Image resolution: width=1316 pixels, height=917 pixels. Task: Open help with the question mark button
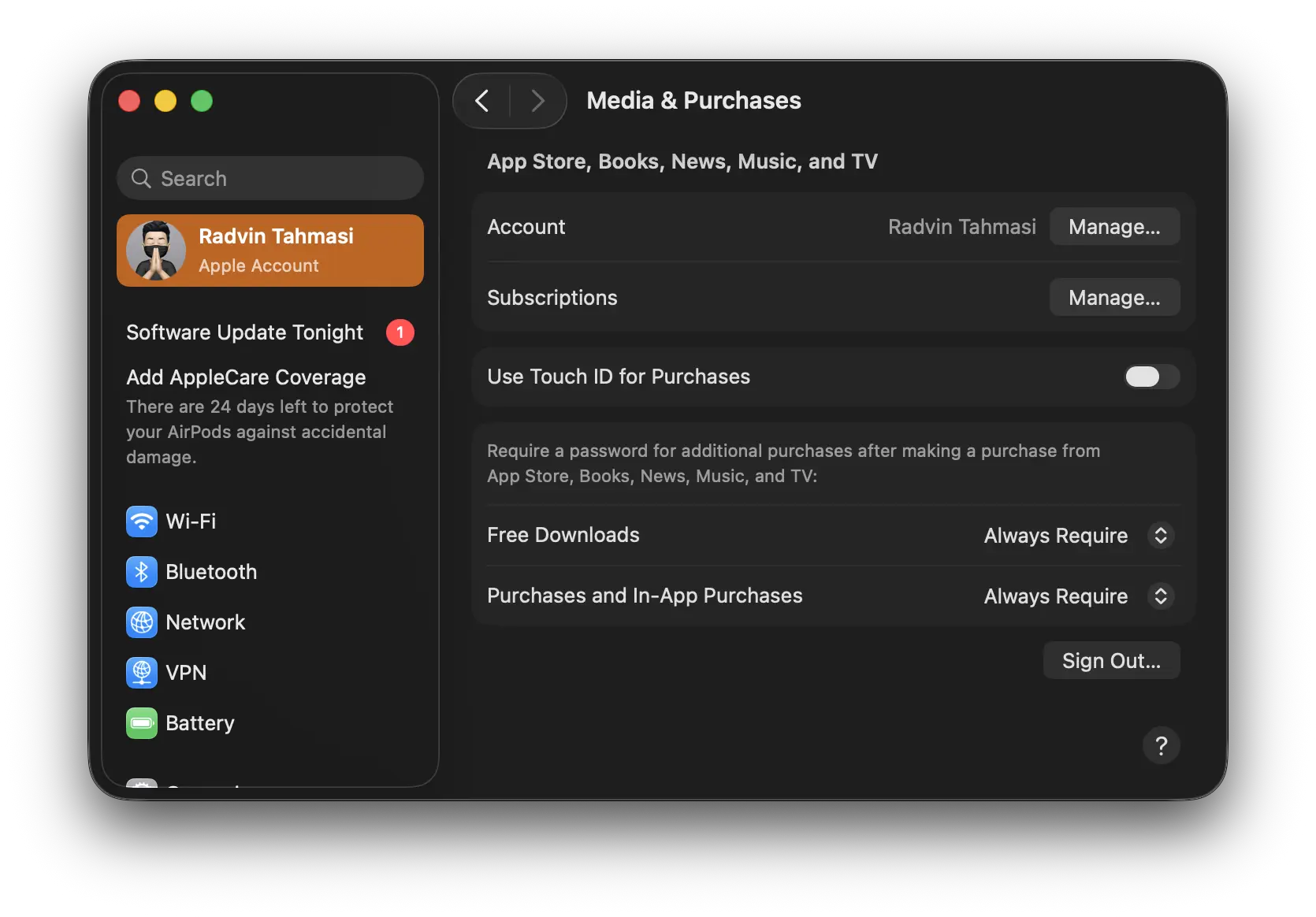click(x=1162, y=745)
